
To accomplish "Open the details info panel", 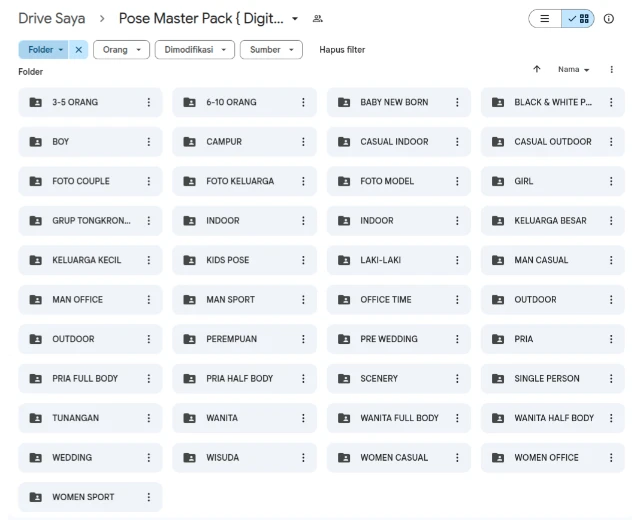I will click(609, 19).
